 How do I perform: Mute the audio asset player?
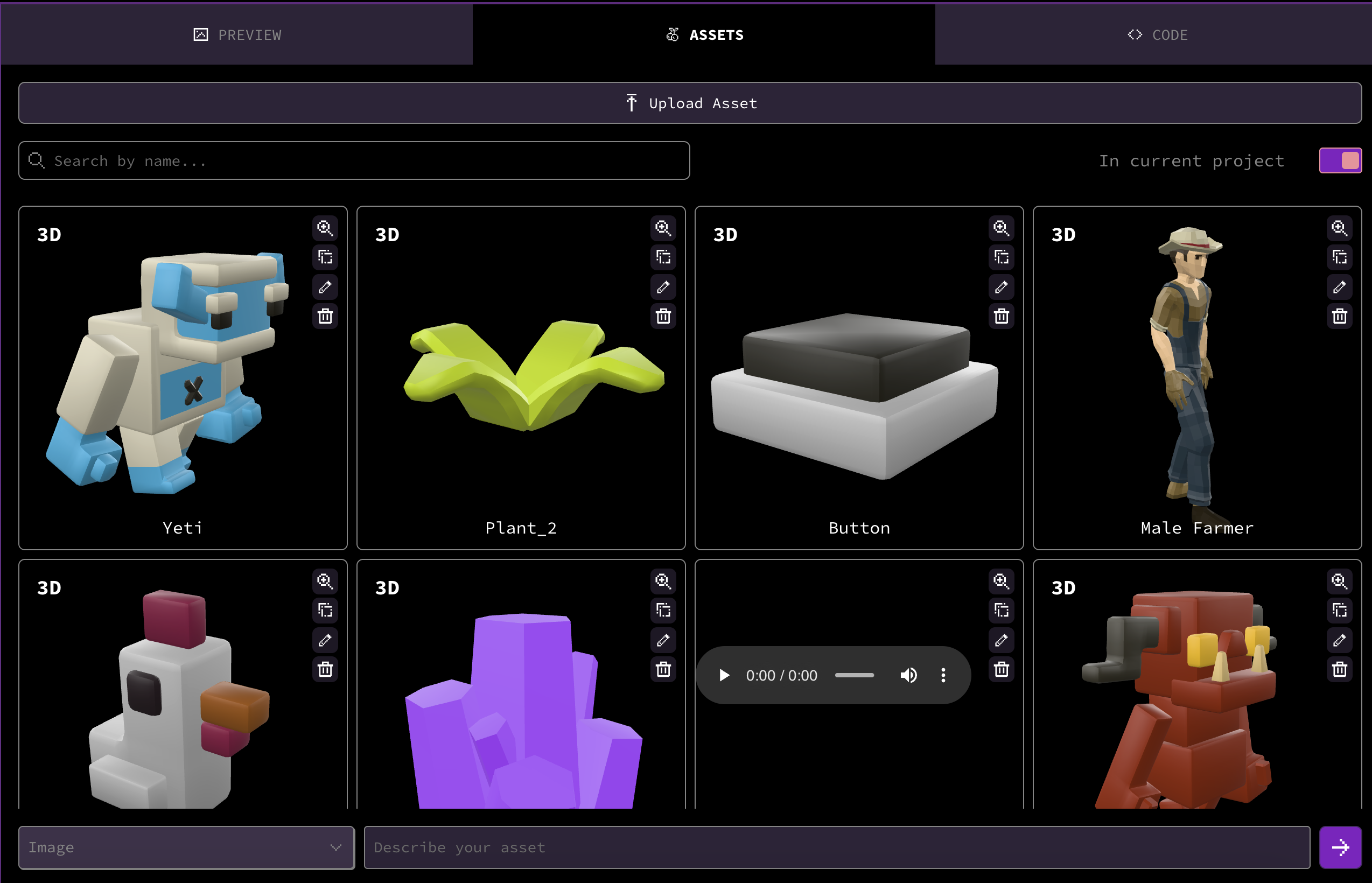908,675
